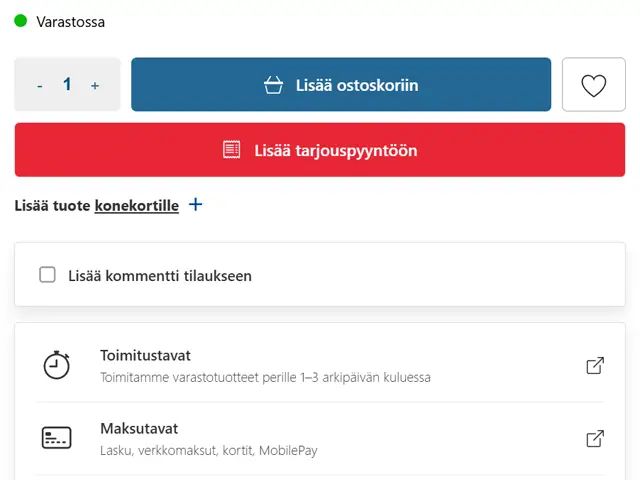Open the Maksutavat heading
Screen dimensions: 640x480
coord(139,429)
